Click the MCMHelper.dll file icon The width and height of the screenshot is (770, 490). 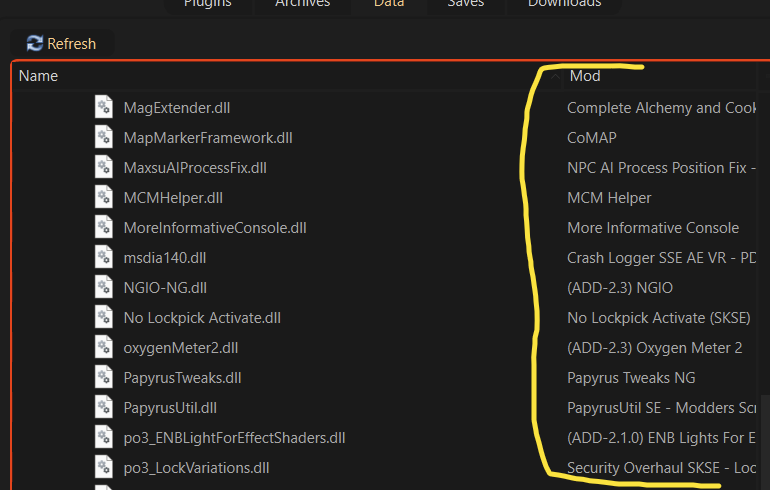(x=105, y=197)
